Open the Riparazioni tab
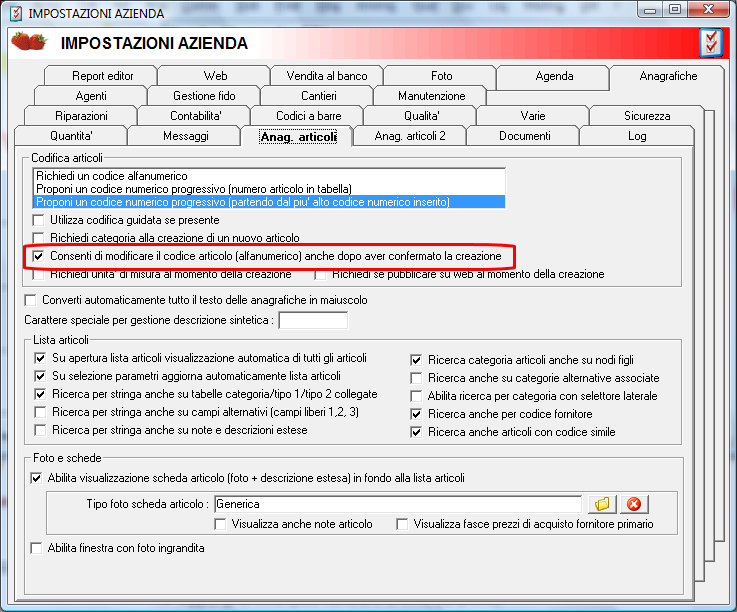 point(81,116)
